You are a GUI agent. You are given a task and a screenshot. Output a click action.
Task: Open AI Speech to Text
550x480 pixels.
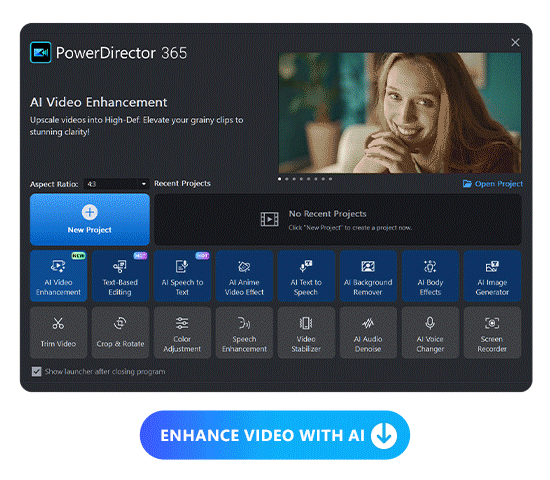point(182,276)
